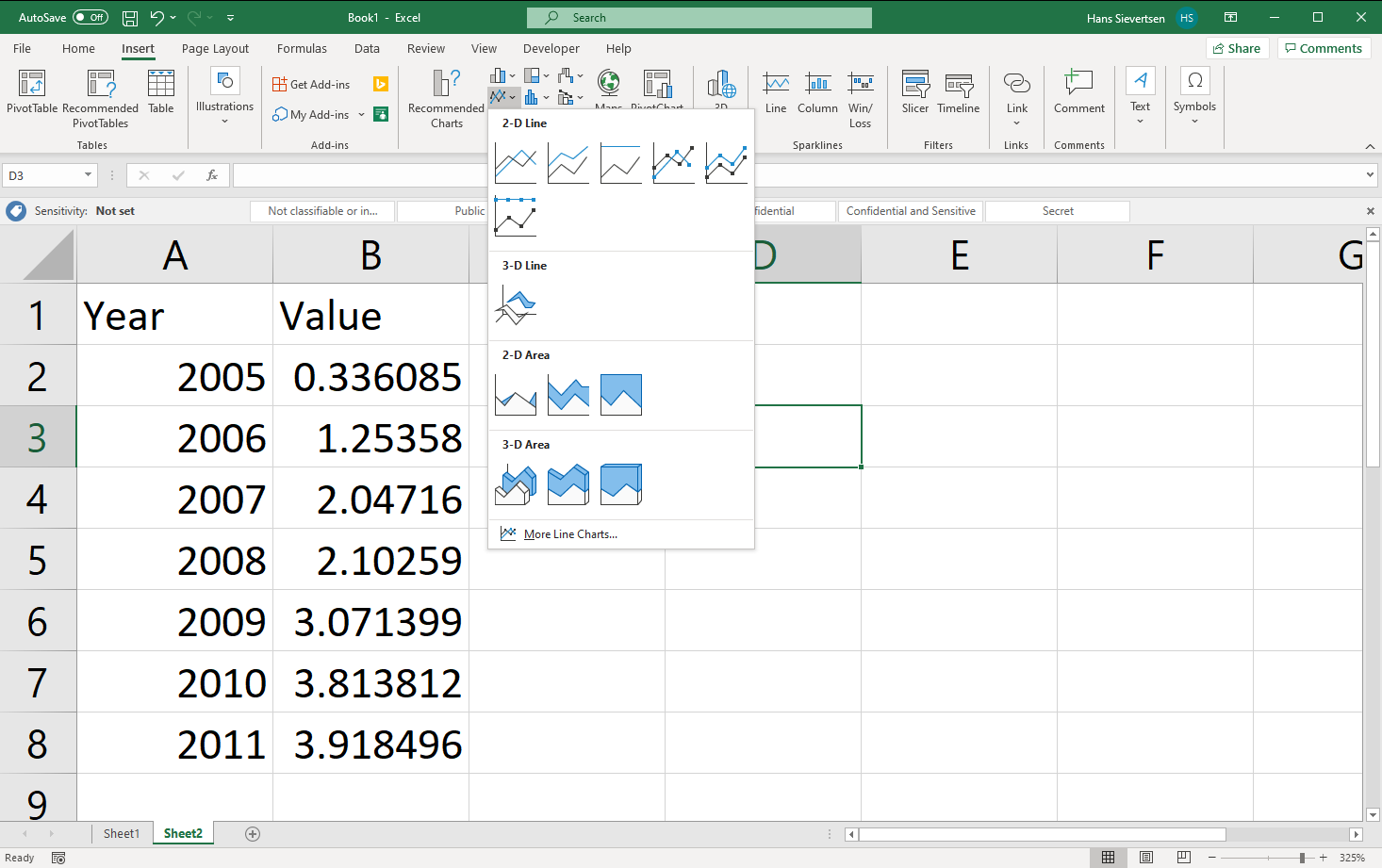This screenshot has width=1382, height=868.
Task: Toggle AutoSave switch
Action: pos(90,18)
